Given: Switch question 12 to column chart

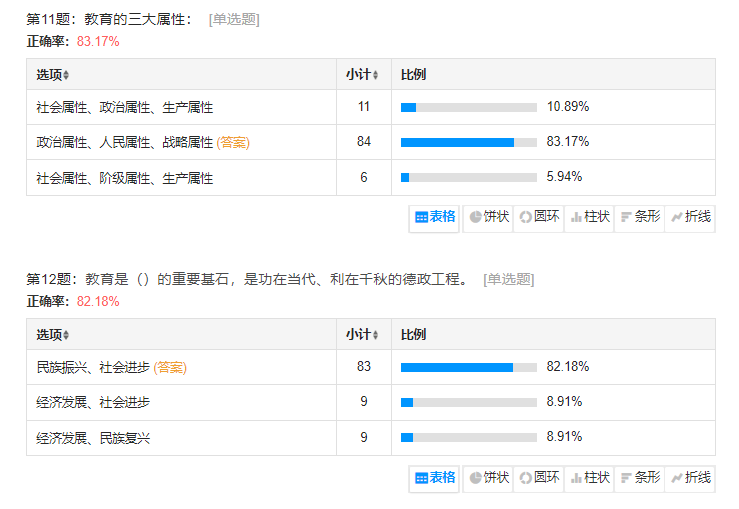Looking at the screenshot, I should pyautogui.click(x=589, y=478).
